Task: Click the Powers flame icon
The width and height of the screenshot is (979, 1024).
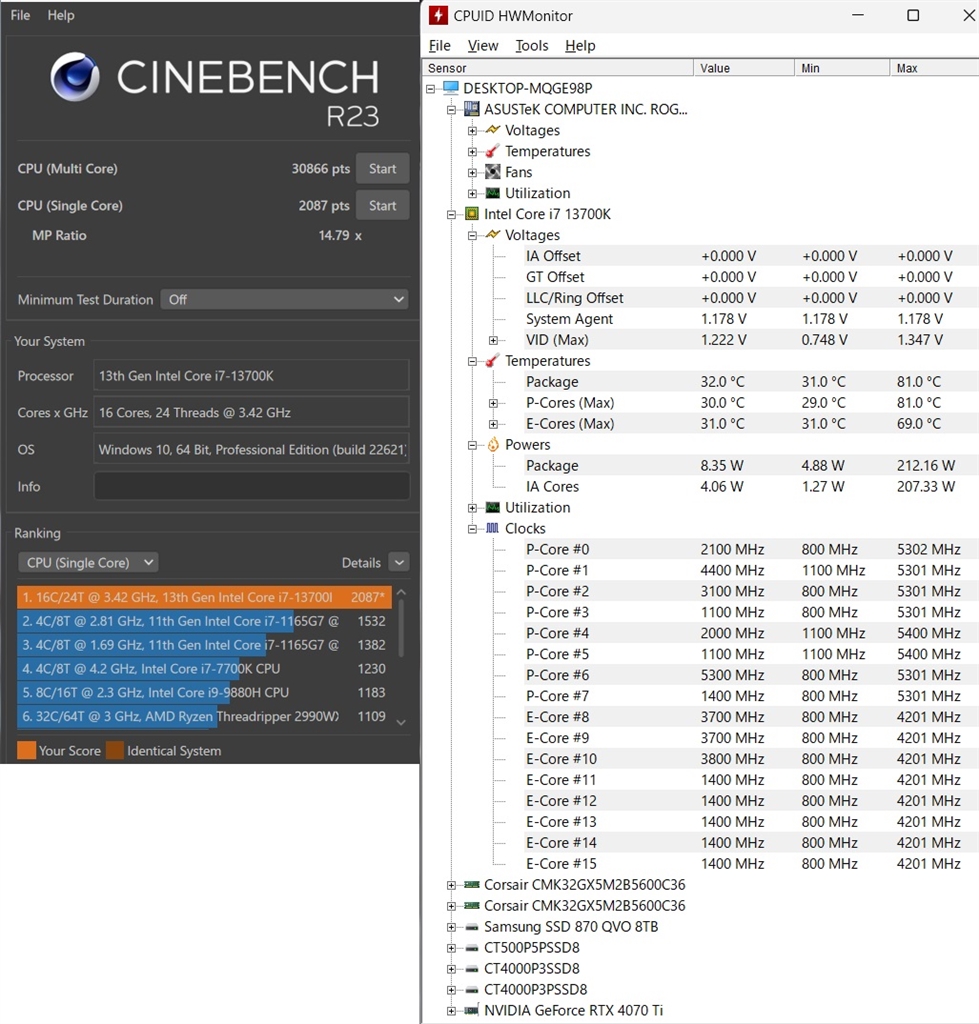Action: [x=493, y=444]
